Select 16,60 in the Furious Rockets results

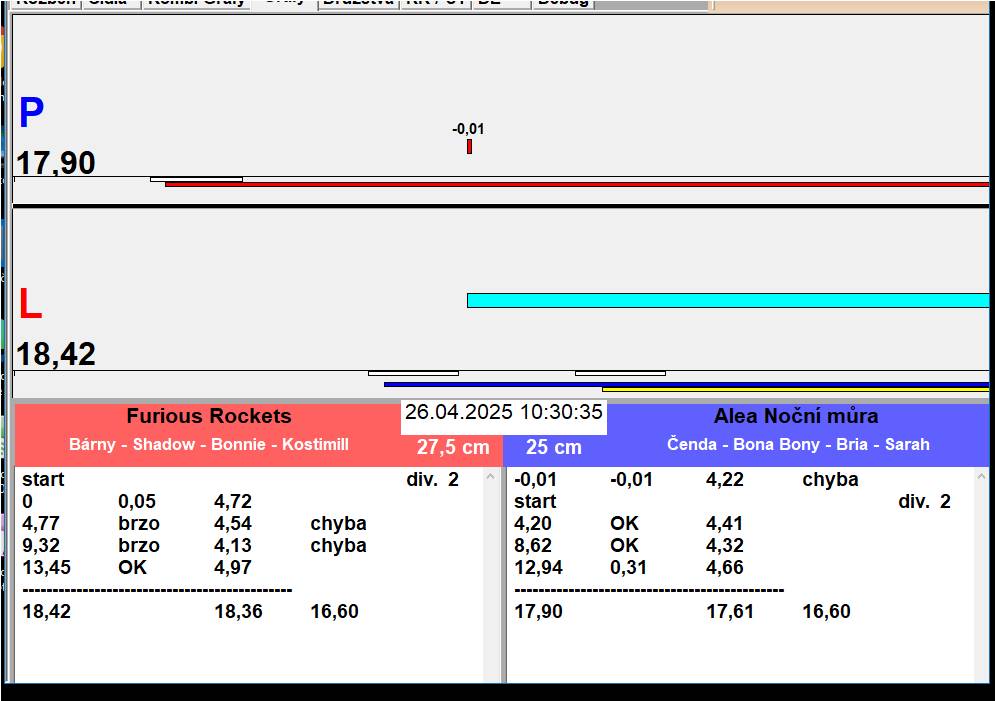[x=334, y=612]
